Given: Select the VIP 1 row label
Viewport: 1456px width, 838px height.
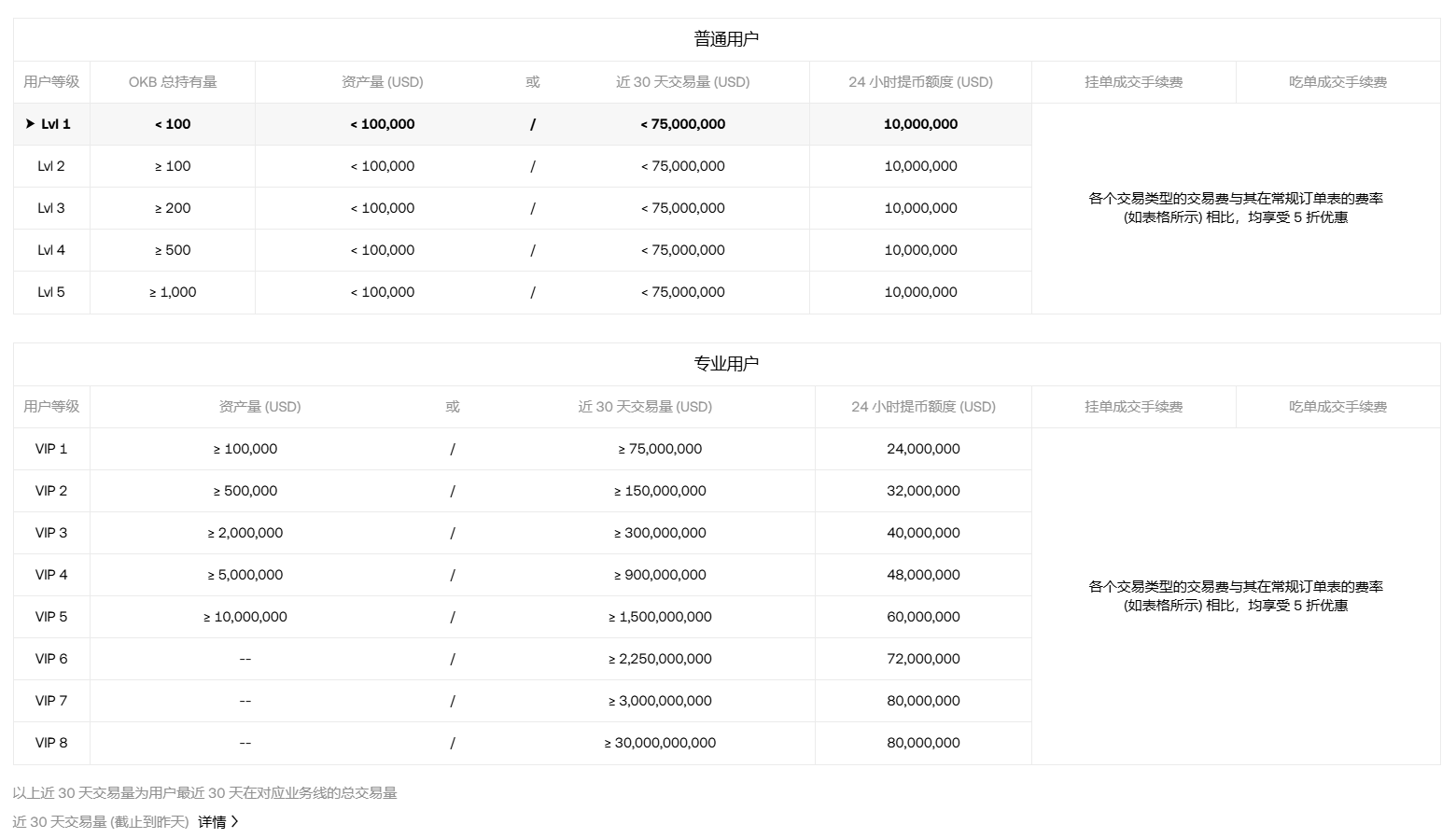Looking at the screenshot, I should (x=51, y=449).
